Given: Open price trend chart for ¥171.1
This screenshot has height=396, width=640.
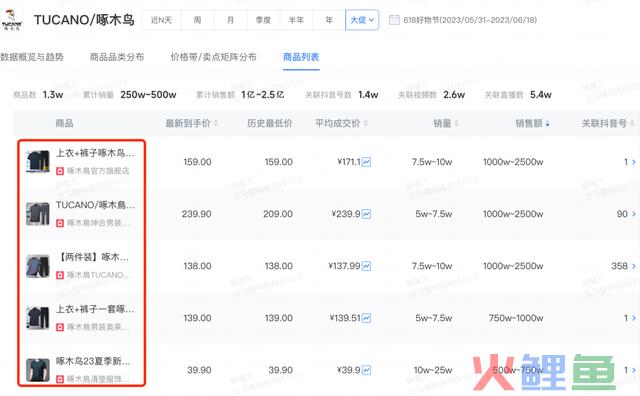Looking at the screenshot, I should click(367, 162).
